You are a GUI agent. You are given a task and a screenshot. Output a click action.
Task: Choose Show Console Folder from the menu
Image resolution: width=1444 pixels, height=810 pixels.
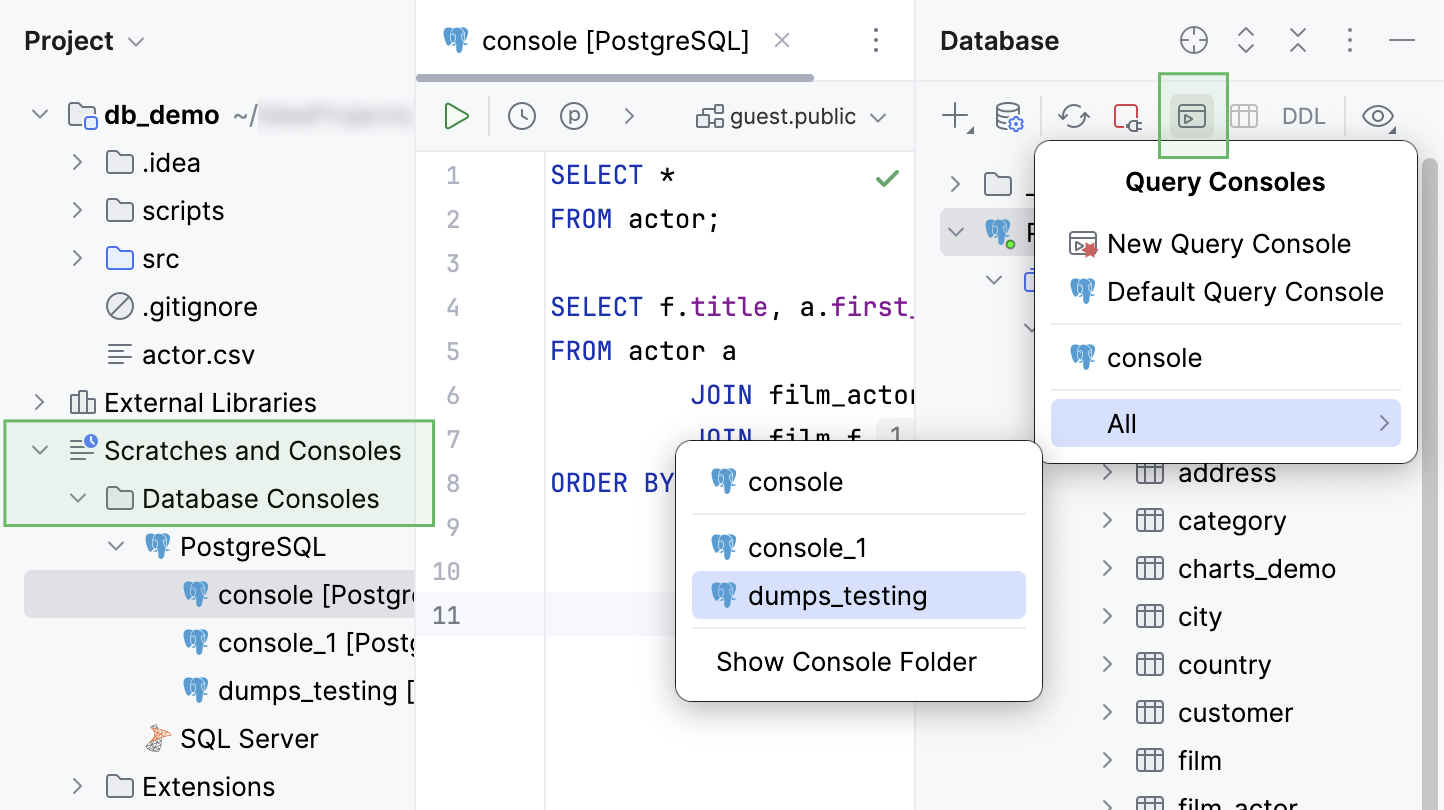[x=846, y=661]
